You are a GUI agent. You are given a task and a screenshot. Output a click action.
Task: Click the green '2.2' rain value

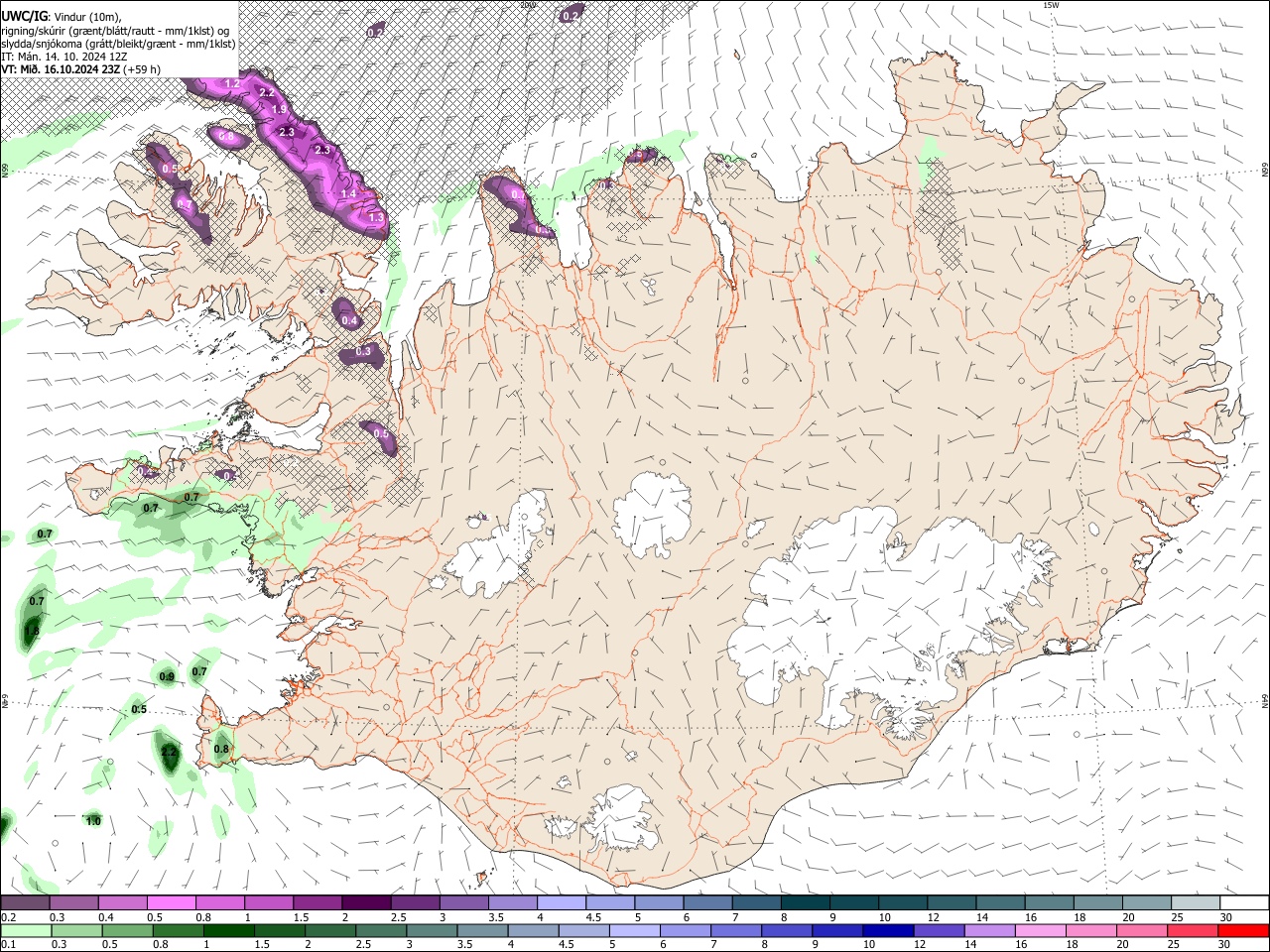(x=169, y=752)
